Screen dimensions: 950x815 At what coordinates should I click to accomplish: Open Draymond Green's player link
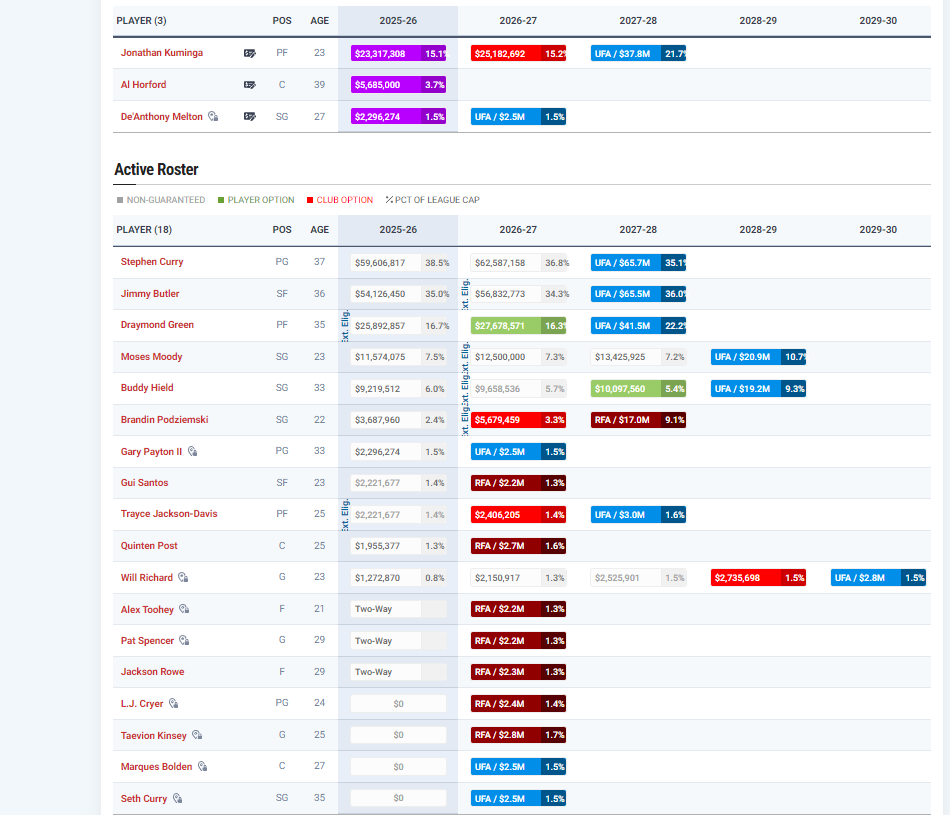coord(157,325)
